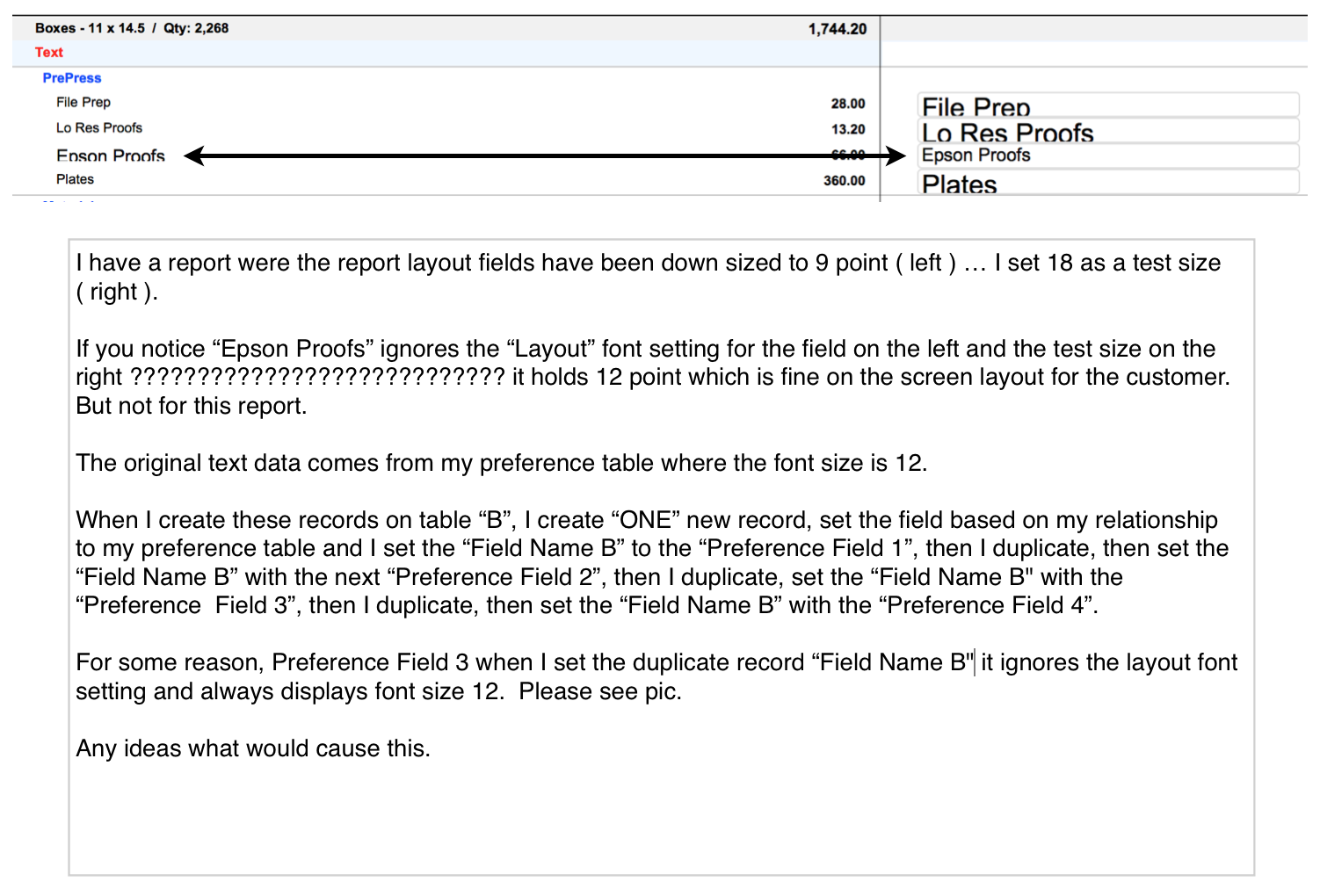Select the 360.00 Plates amount
Viewport: 1320px width, 896px height.
click(x=844, y=181)
